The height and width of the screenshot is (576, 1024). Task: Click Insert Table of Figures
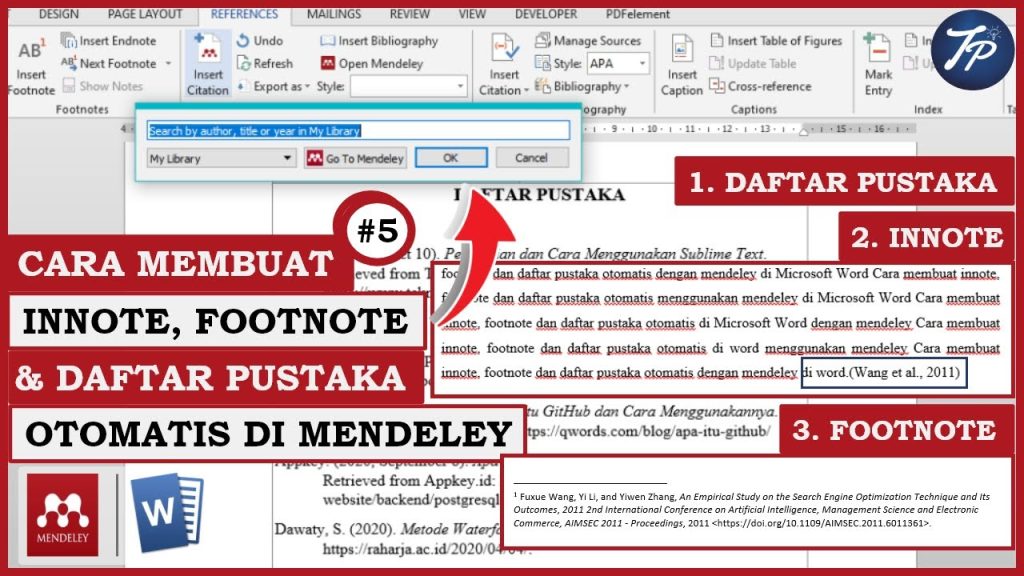(776, 40)
